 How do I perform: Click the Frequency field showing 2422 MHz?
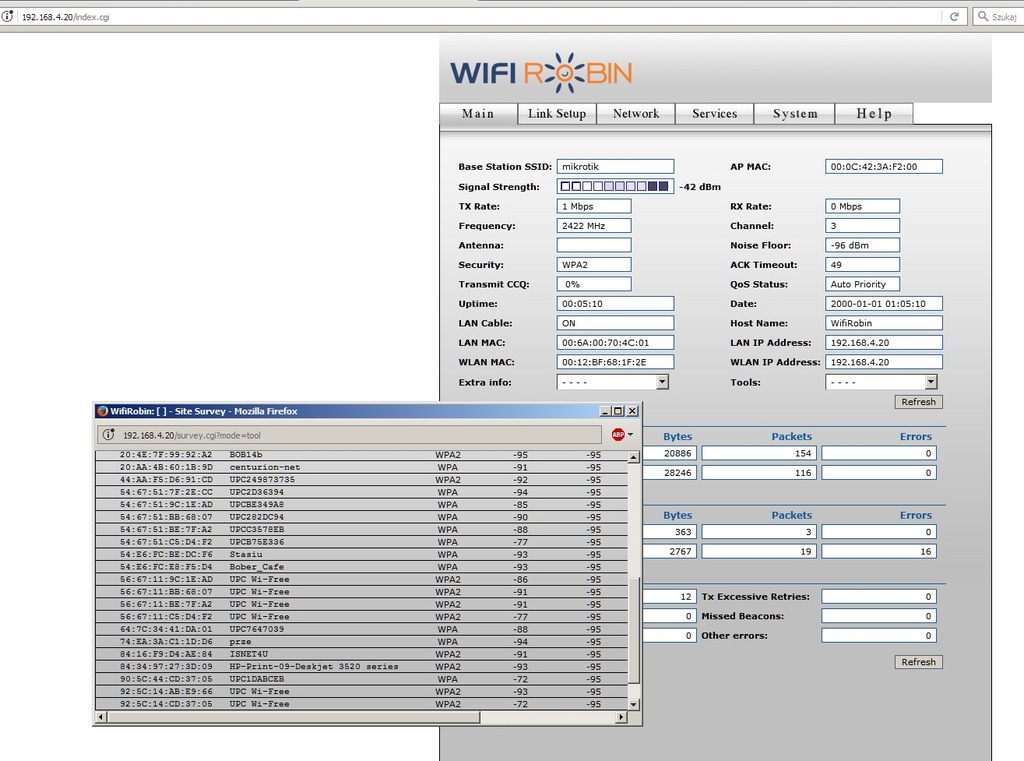click(594, 226)
